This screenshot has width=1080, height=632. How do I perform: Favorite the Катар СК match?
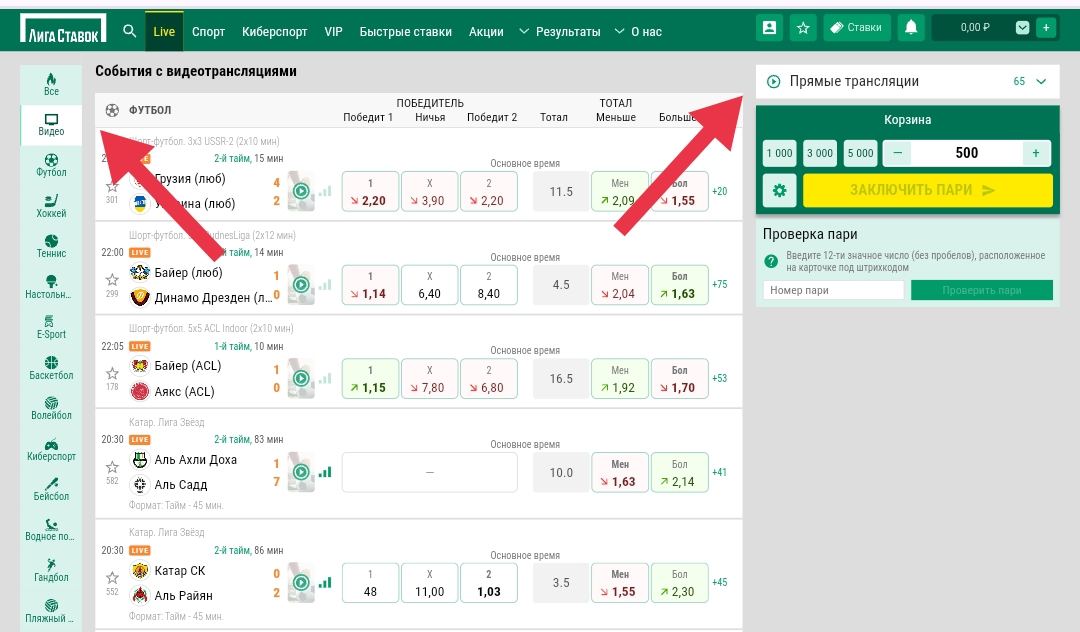click(x=112, y=578)
